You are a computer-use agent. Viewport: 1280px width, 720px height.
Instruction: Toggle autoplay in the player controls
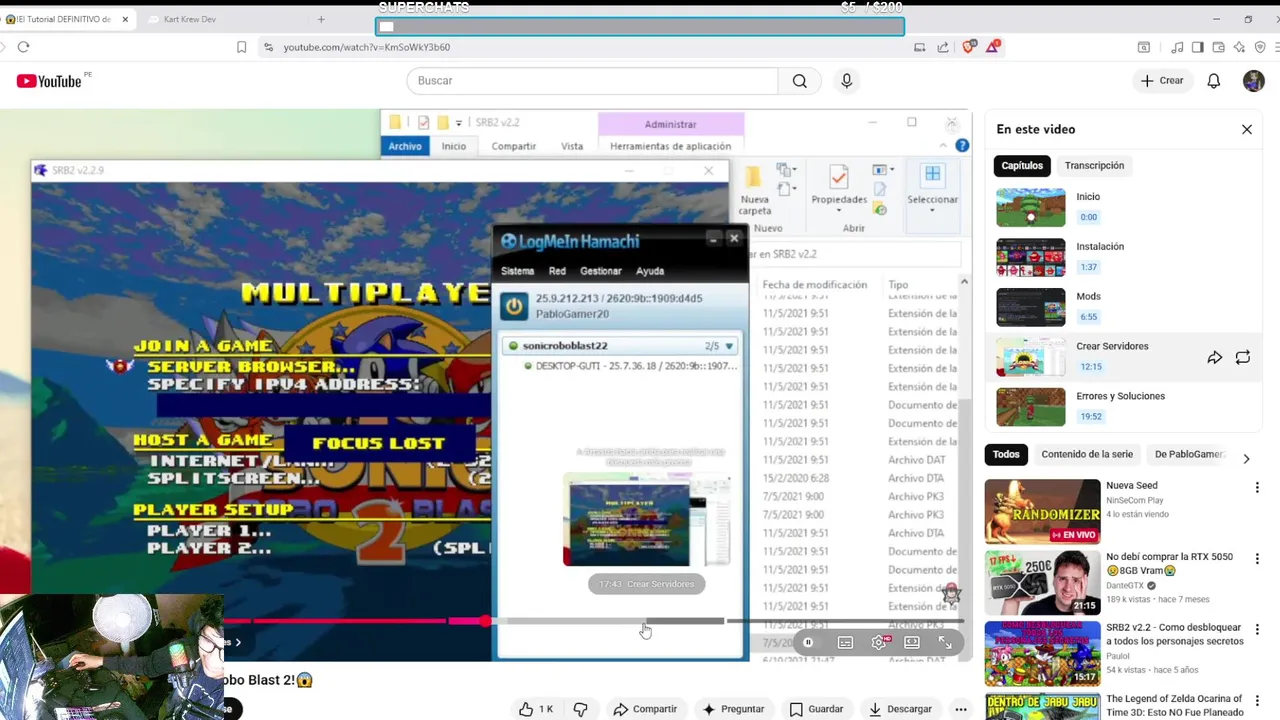coord(808,643)
